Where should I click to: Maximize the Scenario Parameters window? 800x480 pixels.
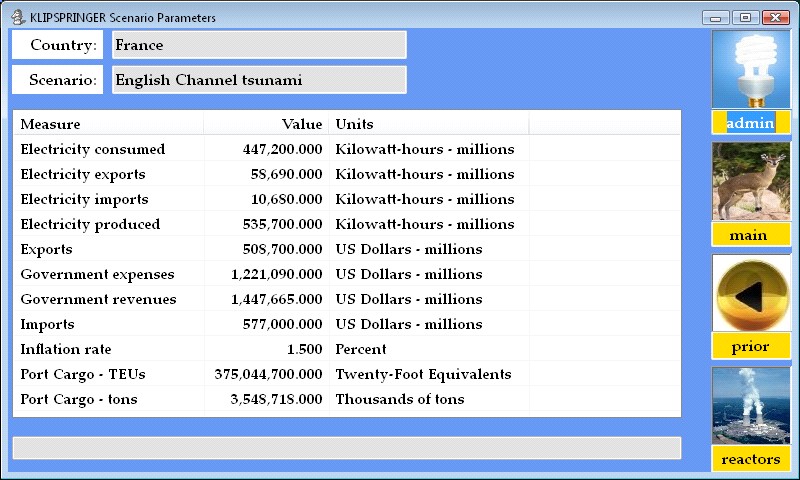pyautogui.click(x=745, y=17)
